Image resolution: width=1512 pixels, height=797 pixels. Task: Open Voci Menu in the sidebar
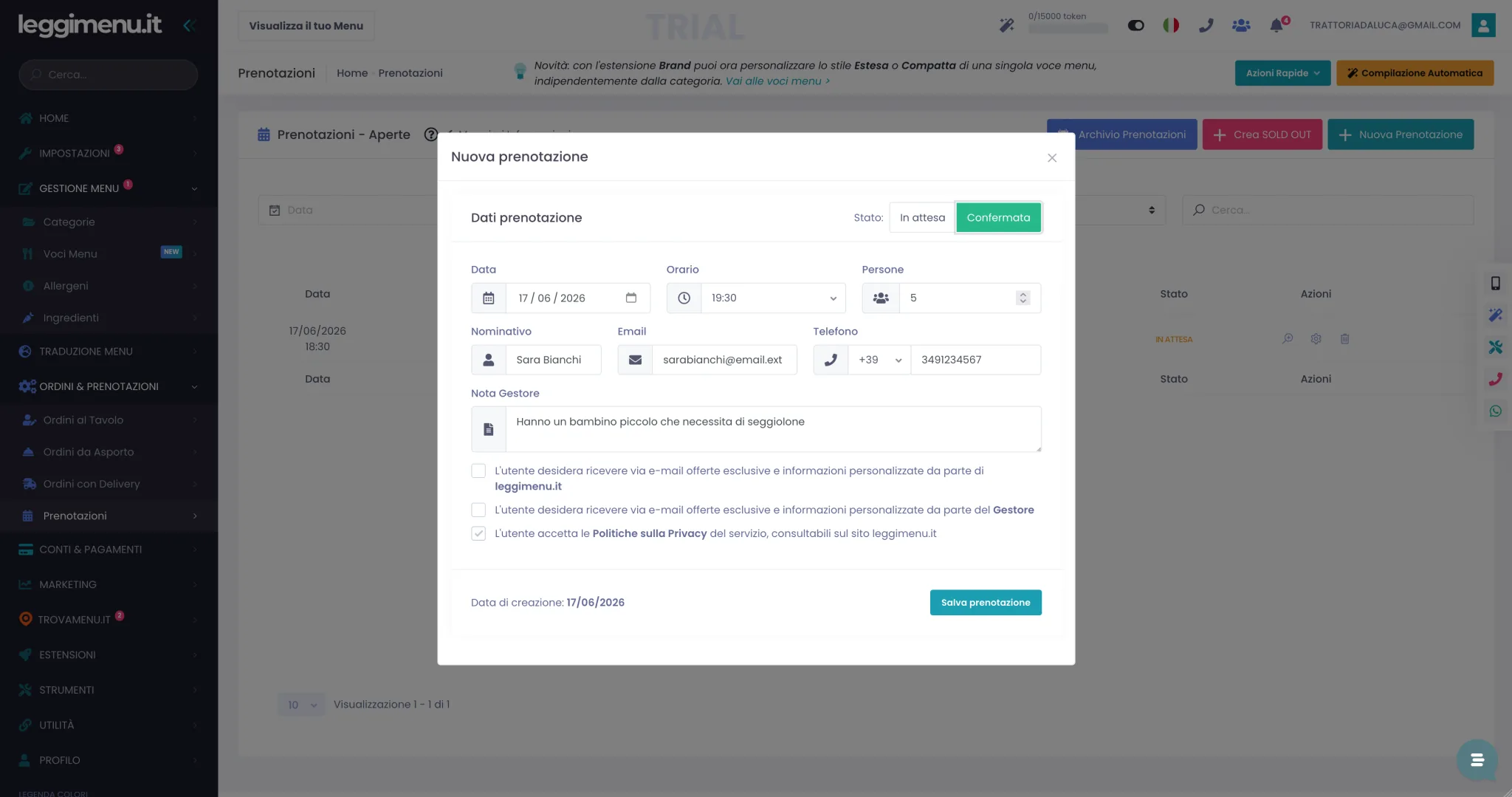[109, 253]
